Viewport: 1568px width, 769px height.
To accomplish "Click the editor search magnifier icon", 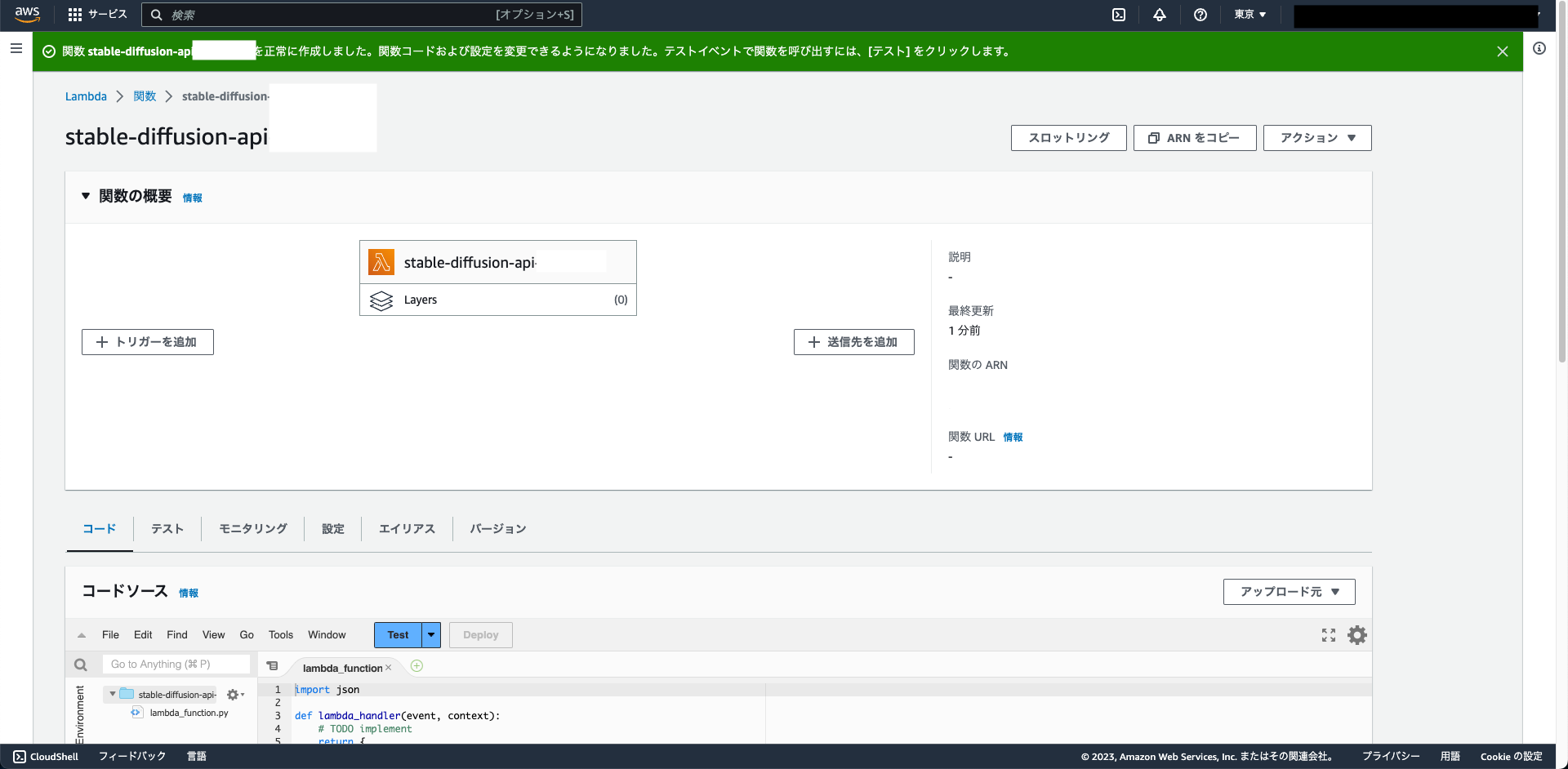I will (x=81, y=665).
